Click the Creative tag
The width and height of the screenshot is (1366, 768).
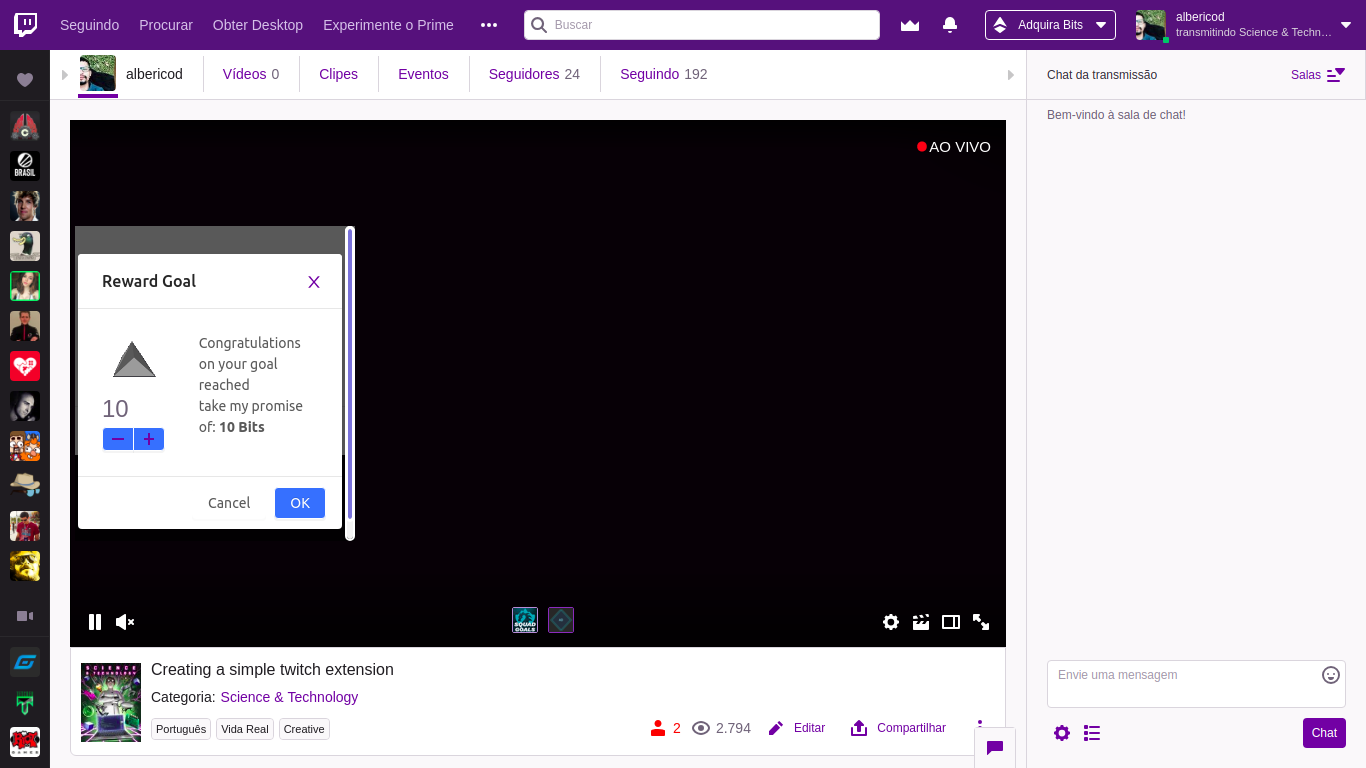click(304, 729)
